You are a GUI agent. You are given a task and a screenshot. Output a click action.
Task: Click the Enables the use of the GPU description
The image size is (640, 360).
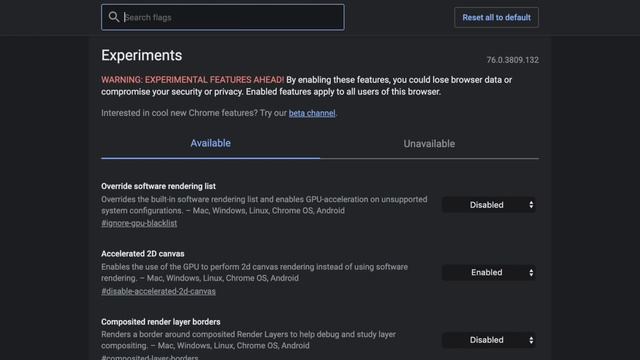254,272
